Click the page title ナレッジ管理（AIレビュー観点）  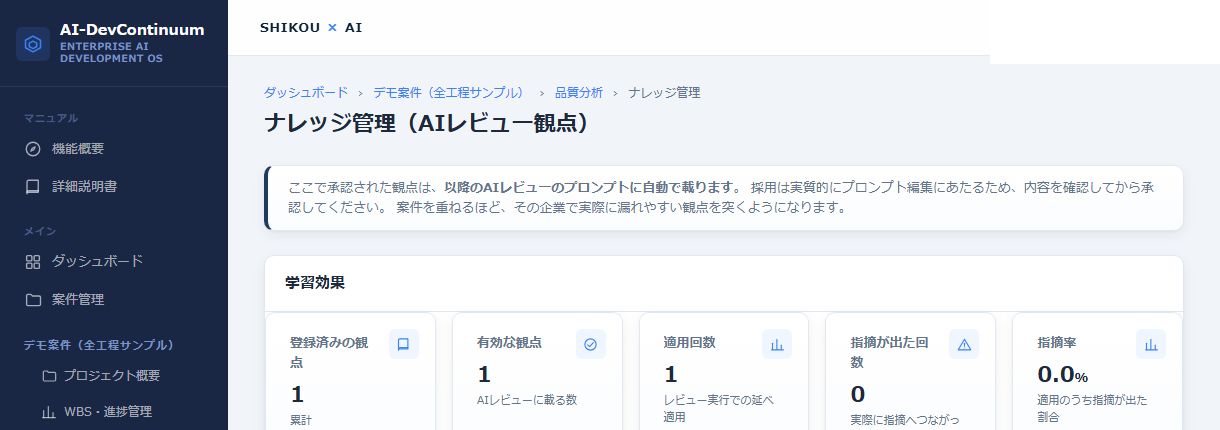tap(426, 123)
